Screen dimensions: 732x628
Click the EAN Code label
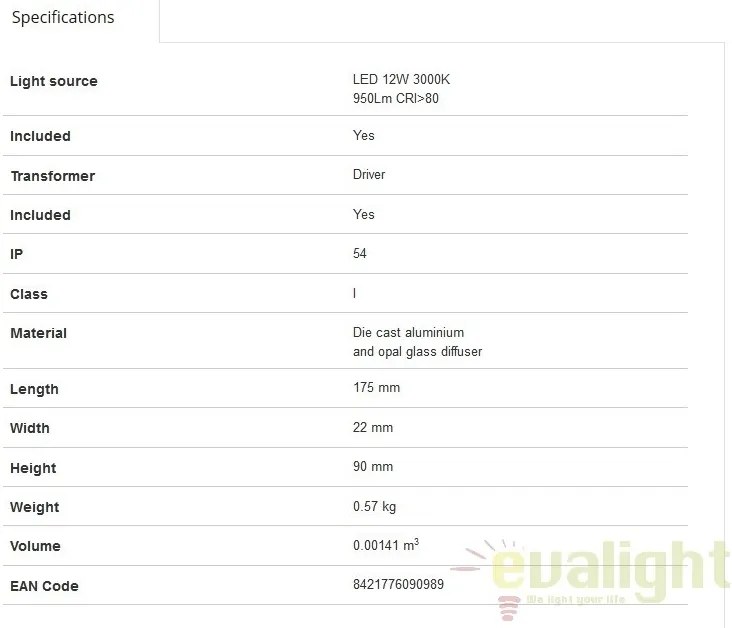pos(44,586)
